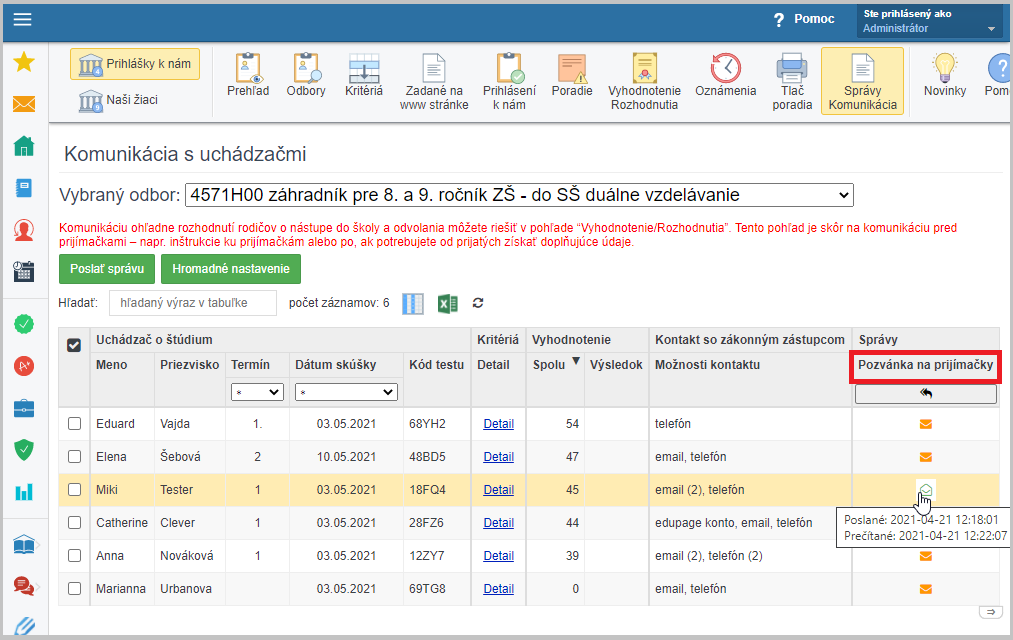Click the opened envelope icon for Miki Tester

(926, 490)
